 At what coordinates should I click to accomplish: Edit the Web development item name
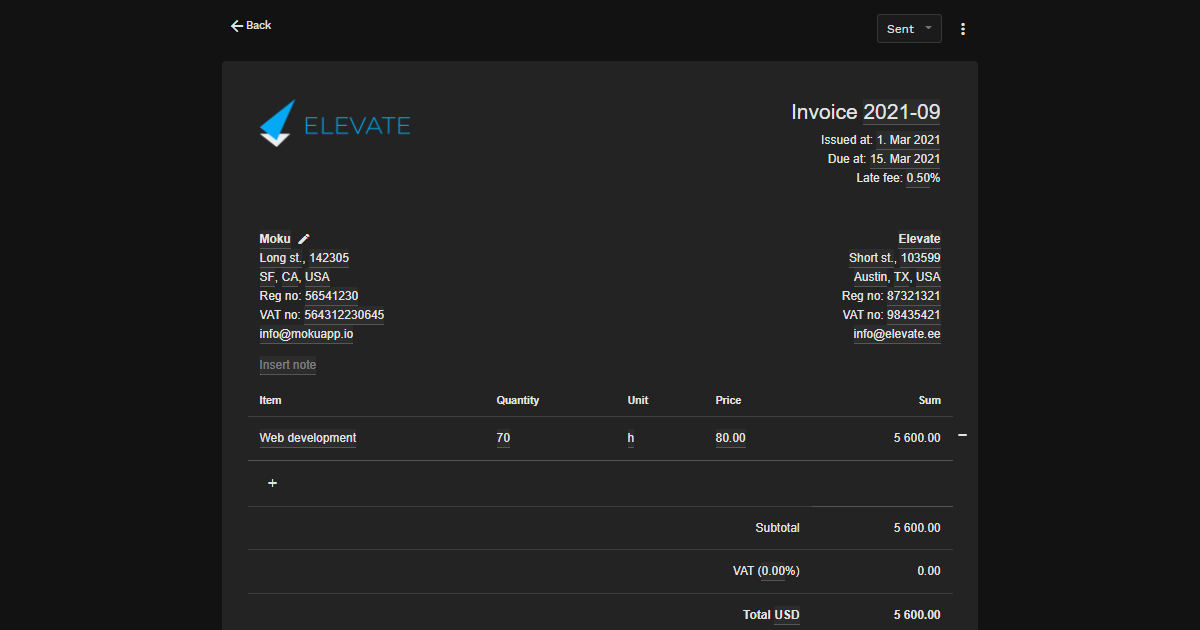tap(308, 438)
